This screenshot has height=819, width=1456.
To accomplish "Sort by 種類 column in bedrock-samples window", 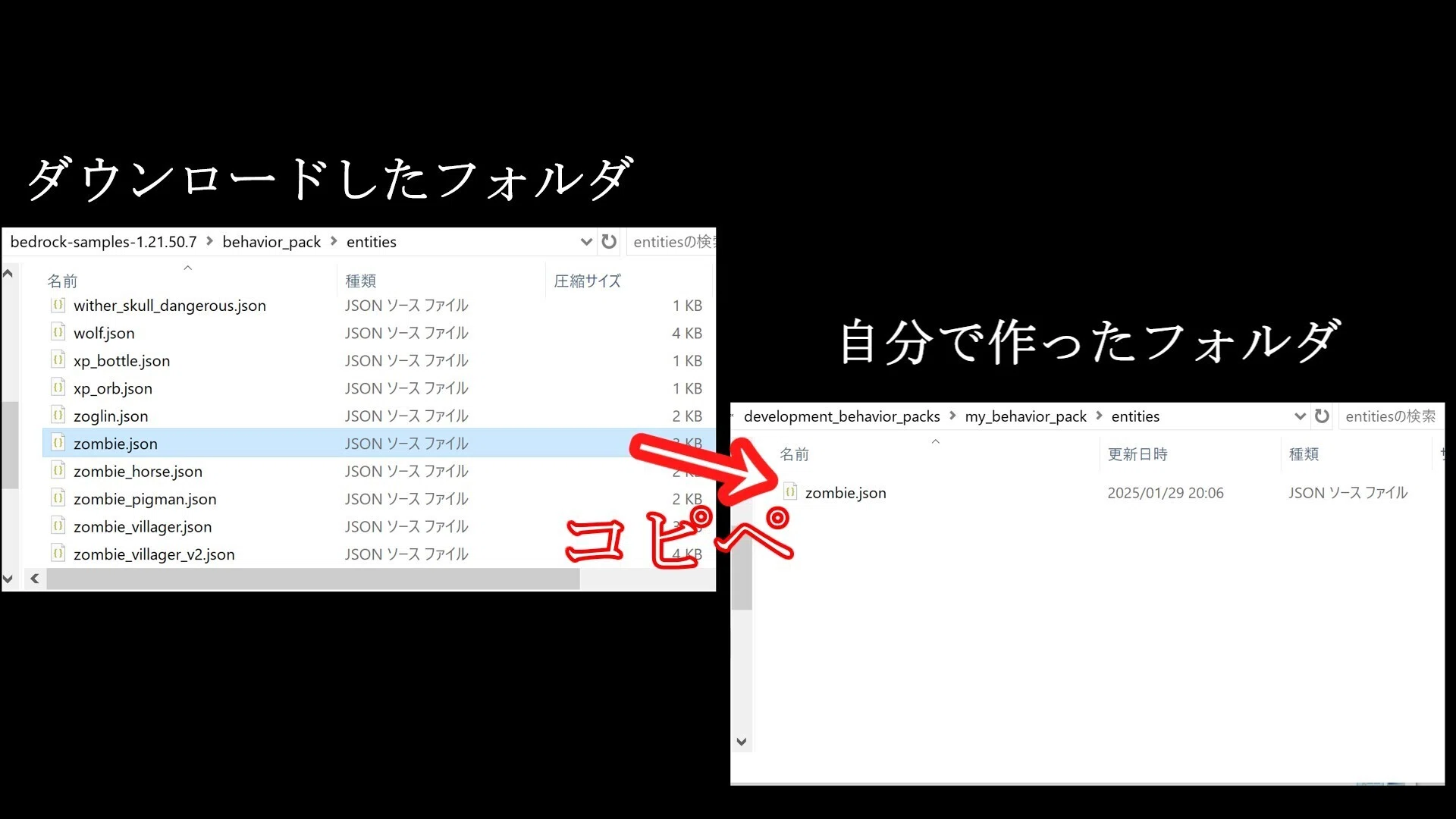I will [361, 281].
